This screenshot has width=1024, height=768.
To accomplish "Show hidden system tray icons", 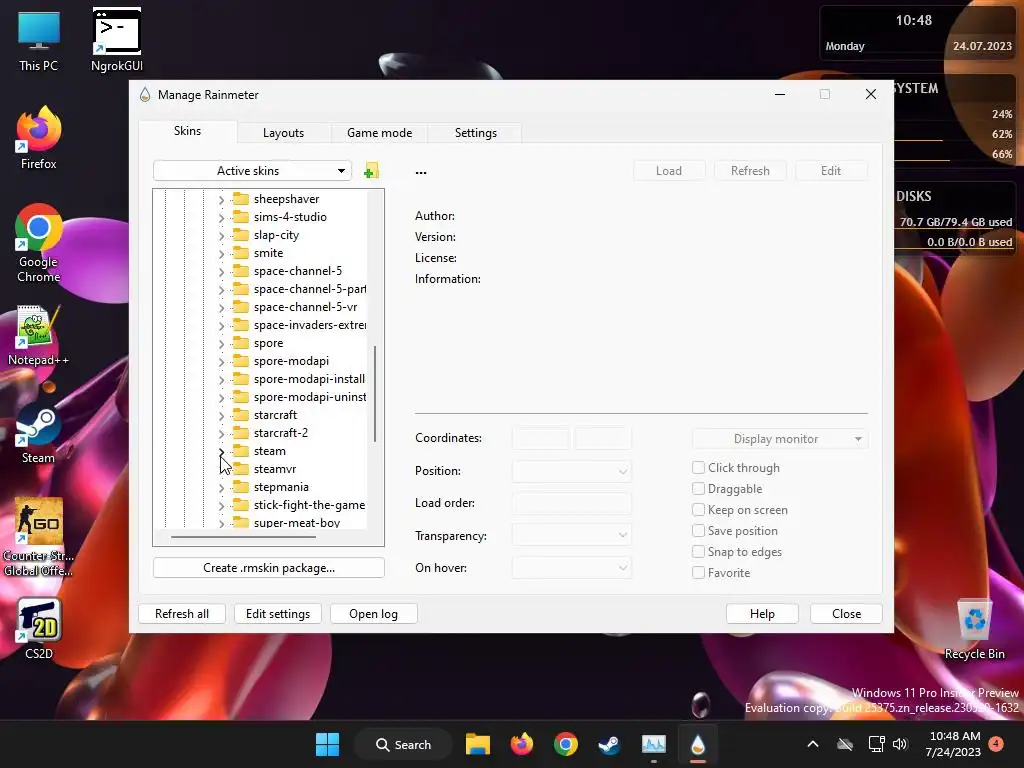I will tap(813, 744).
